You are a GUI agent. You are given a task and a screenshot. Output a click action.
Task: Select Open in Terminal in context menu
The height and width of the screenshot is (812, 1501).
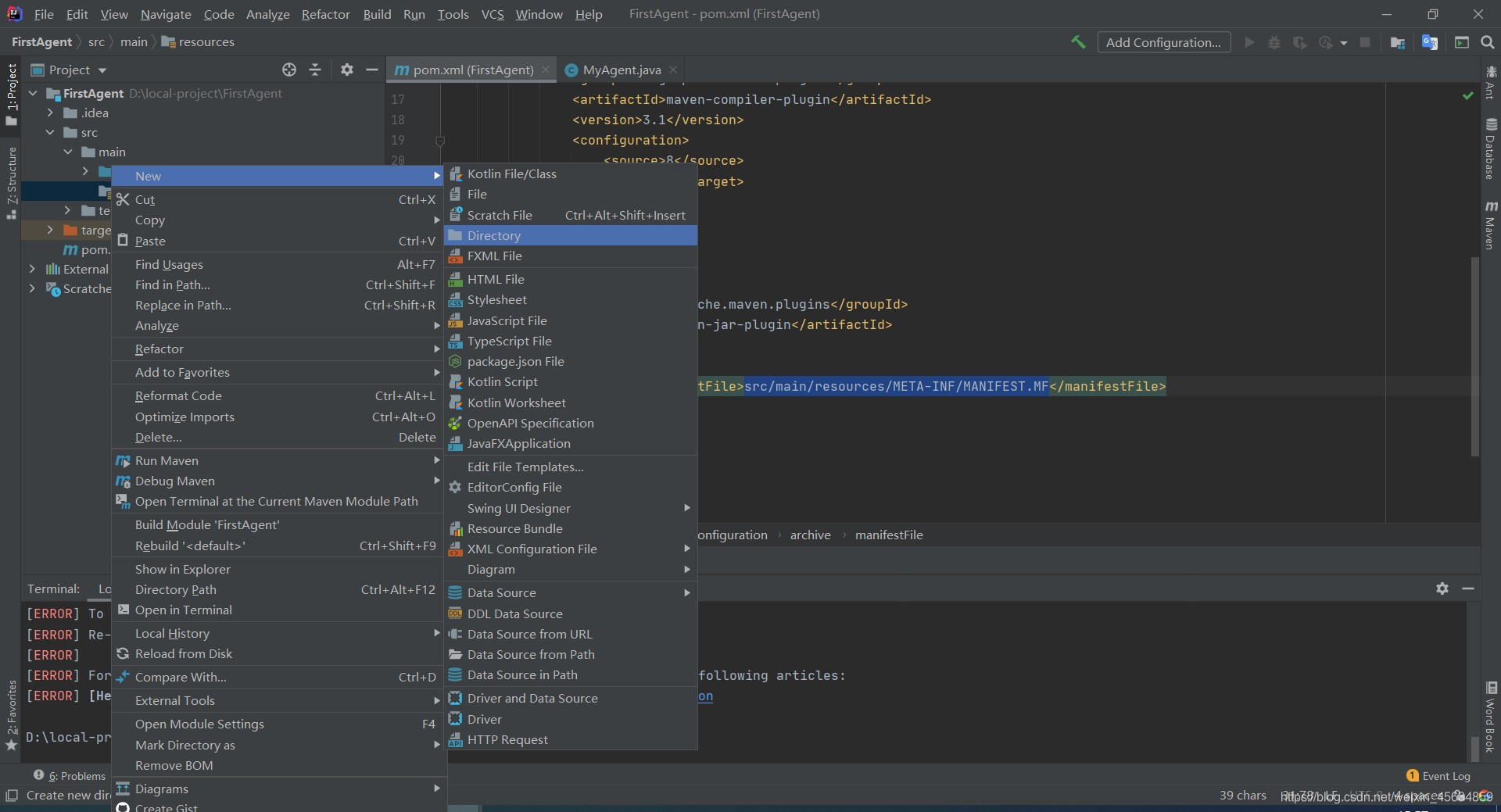(278, 610)
